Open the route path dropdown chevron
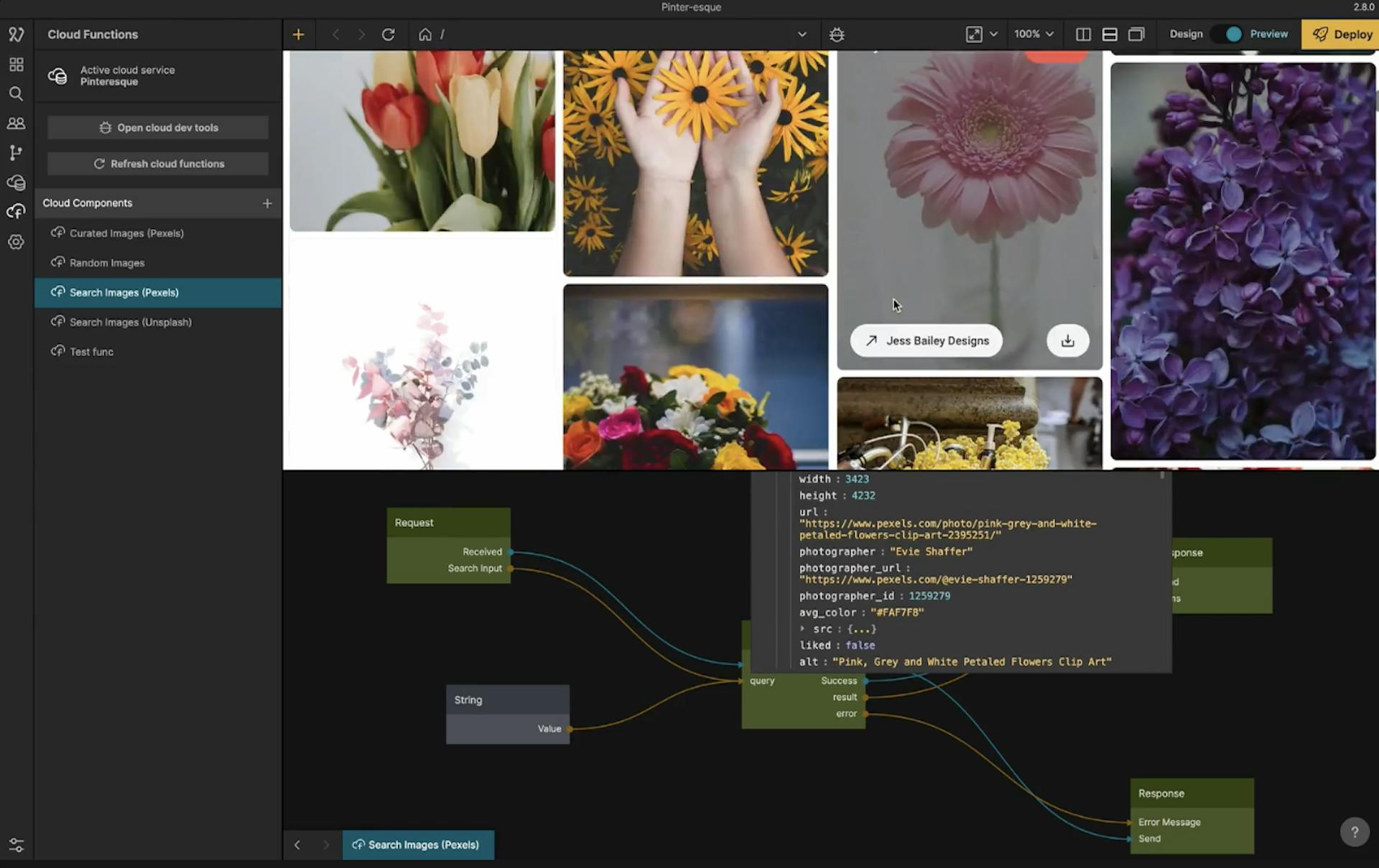Screen dimensions: 1379x868 tap(802, 34)
